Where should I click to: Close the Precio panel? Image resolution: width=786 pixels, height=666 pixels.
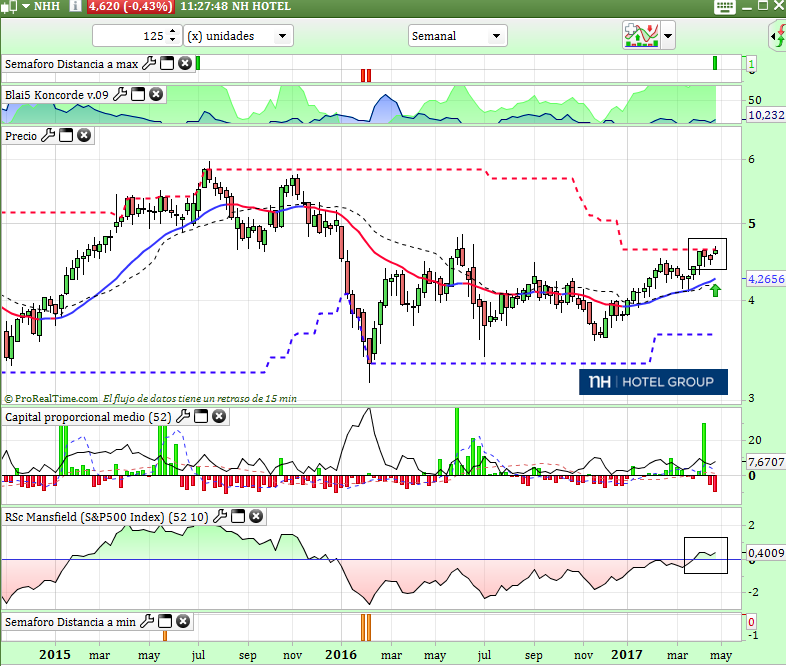tap(84, 135)
